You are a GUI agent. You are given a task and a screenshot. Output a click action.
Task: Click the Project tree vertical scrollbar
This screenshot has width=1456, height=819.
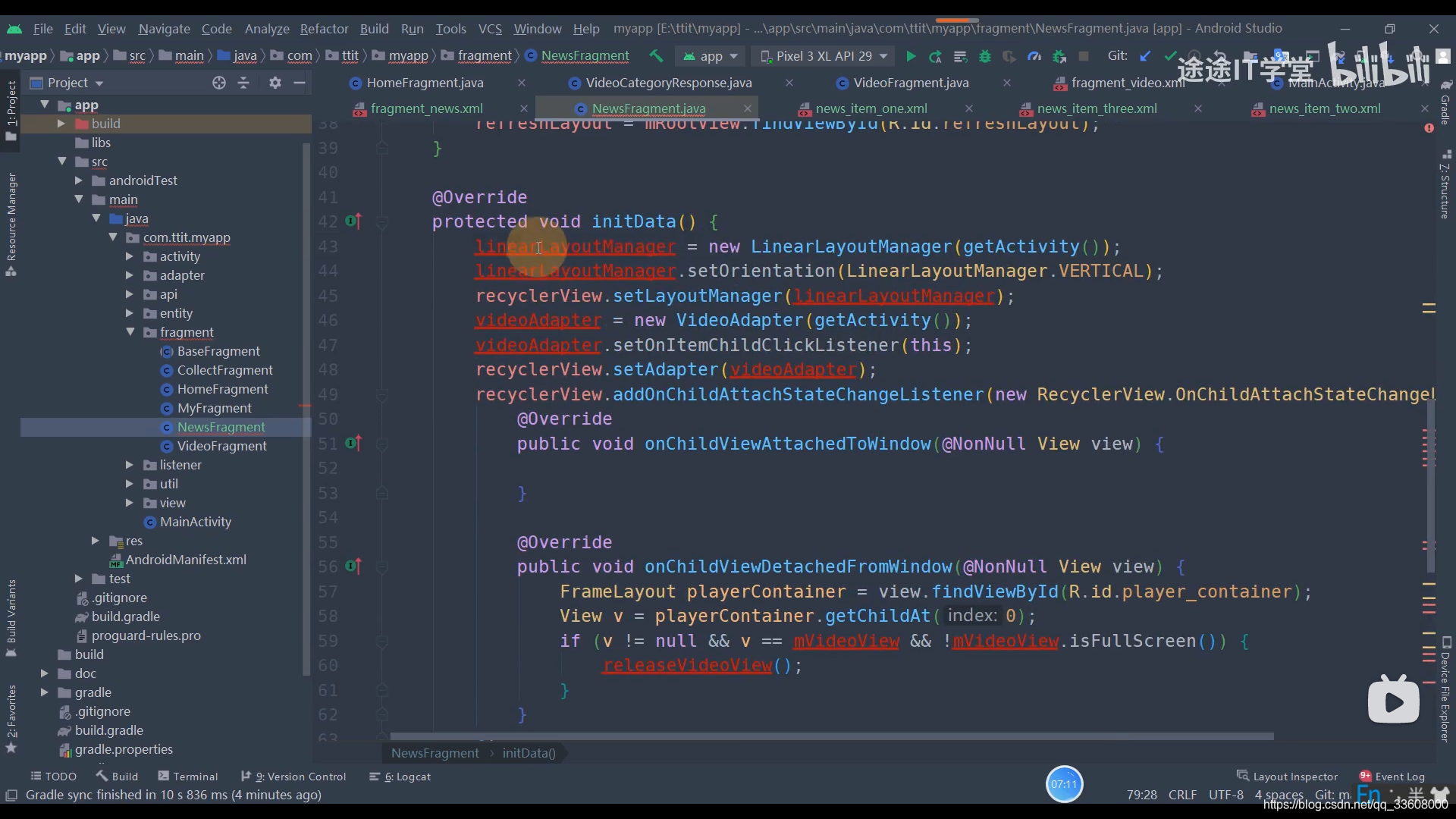306,409
